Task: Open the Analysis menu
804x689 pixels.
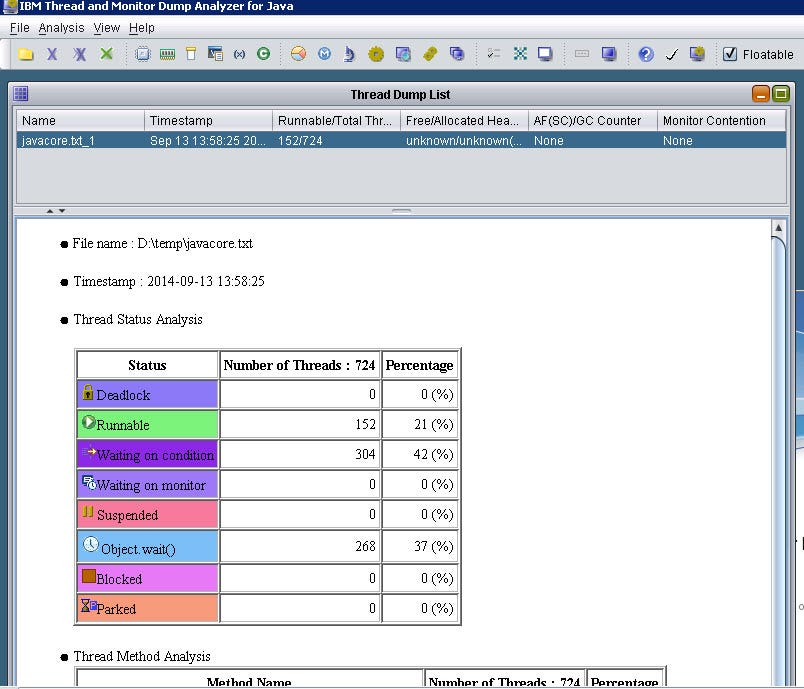Action: [61, 28]
